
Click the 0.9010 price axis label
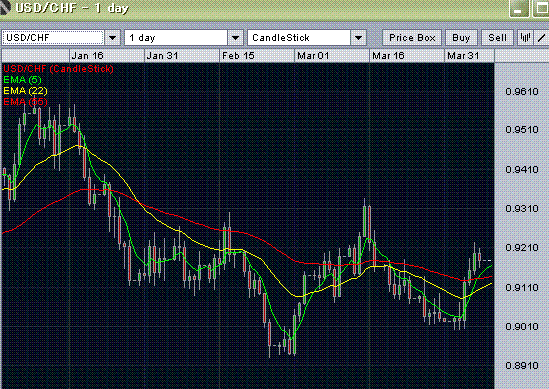pos(522,327)
